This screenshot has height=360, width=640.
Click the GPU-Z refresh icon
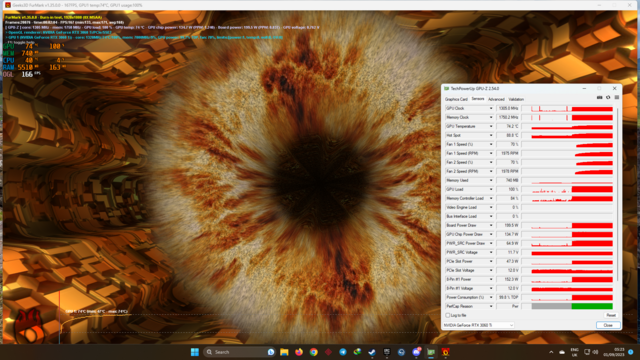coord(608,98)
